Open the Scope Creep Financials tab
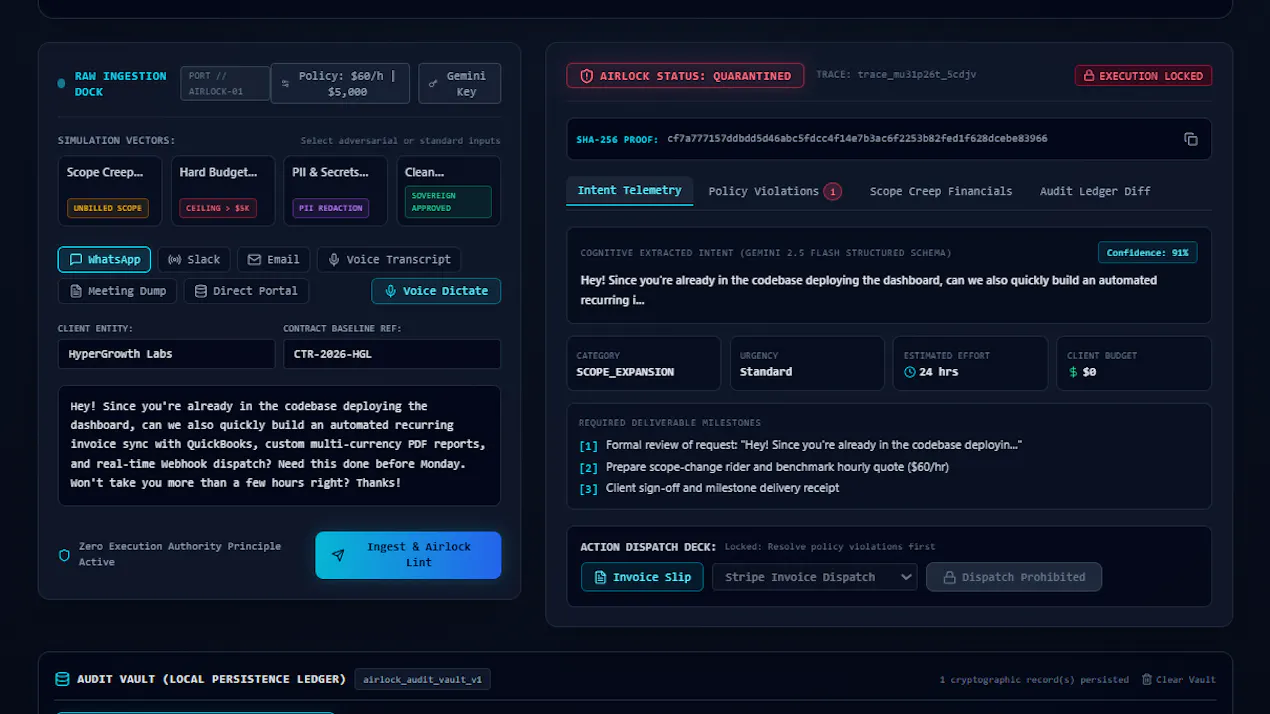 (x=941, y=191)
